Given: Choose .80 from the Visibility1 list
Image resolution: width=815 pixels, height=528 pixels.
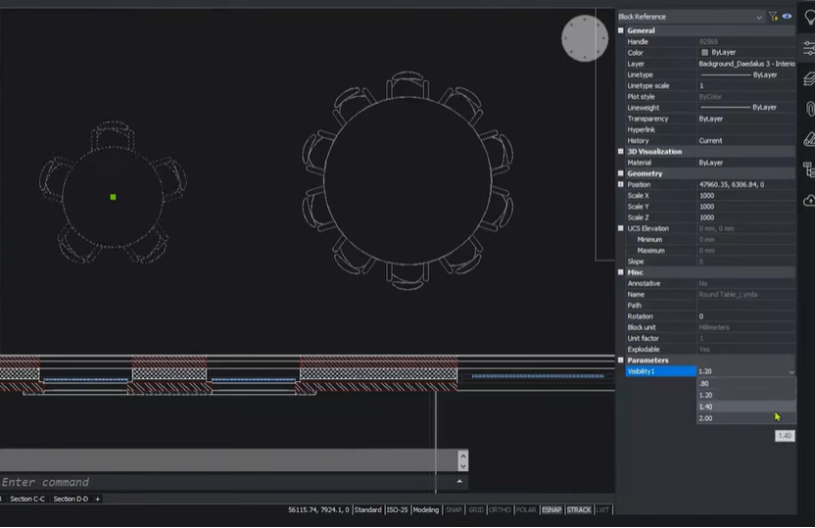Looking at the screenshot, I should coord(746,384).
